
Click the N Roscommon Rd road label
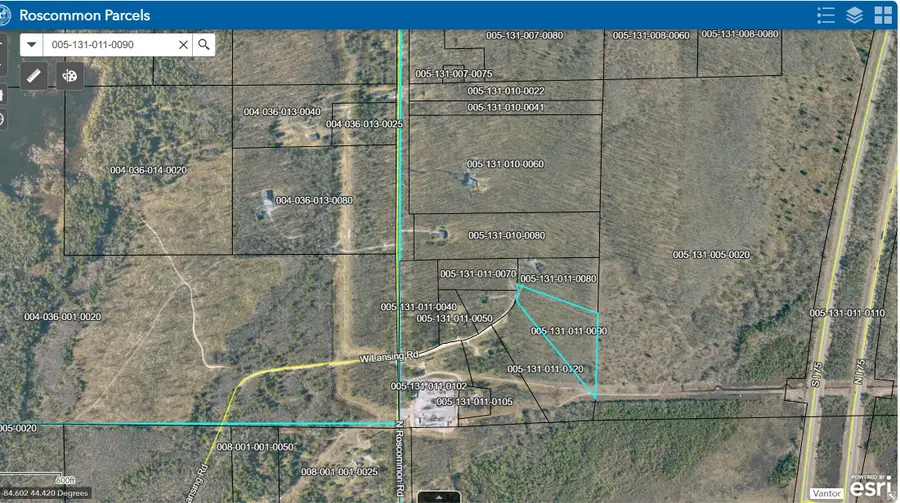pyautogui.click(x=399, y=458)
